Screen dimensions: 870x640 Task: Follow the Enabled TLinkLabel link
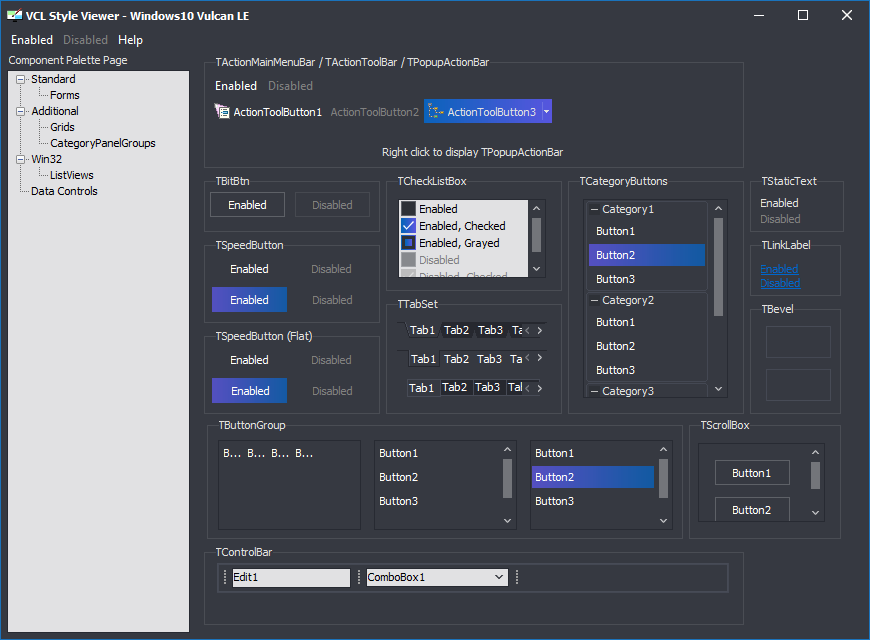coord(779,269)
